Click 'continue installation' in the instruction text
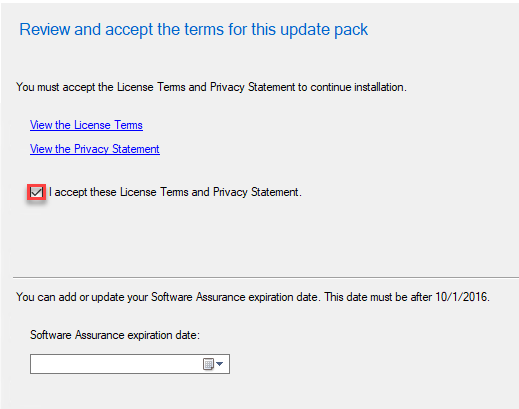Image resolution: width=519 pixels, height=409 pixels. click(357, 87)
